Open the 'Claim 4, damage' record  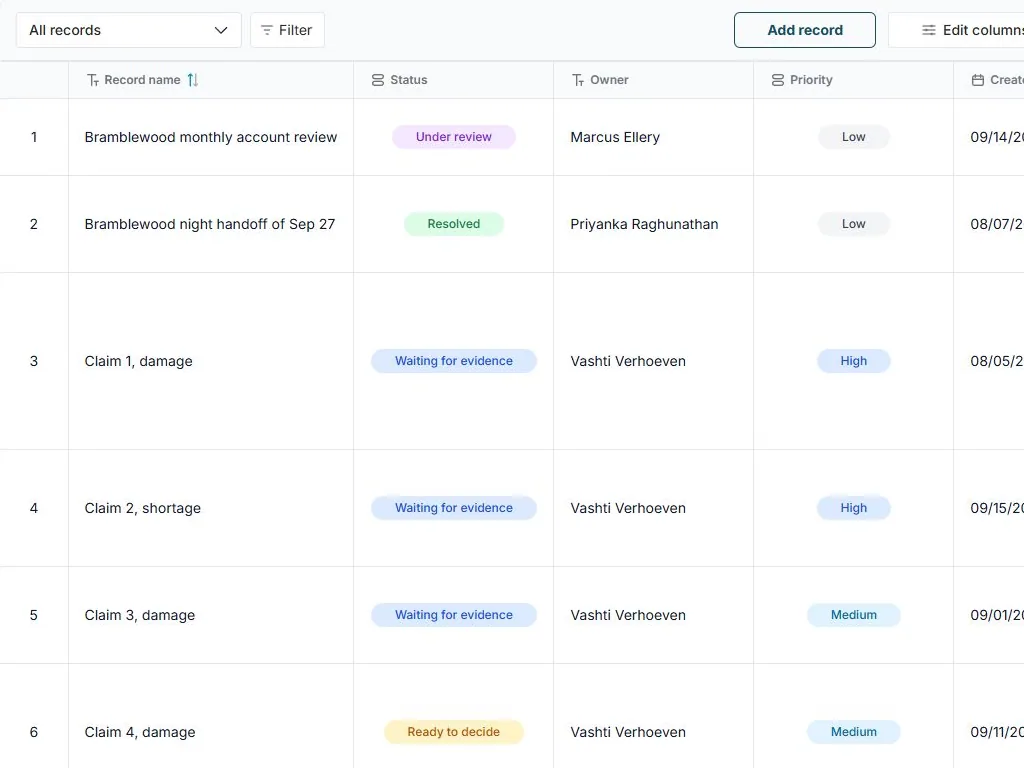click(x=140, y=732)
